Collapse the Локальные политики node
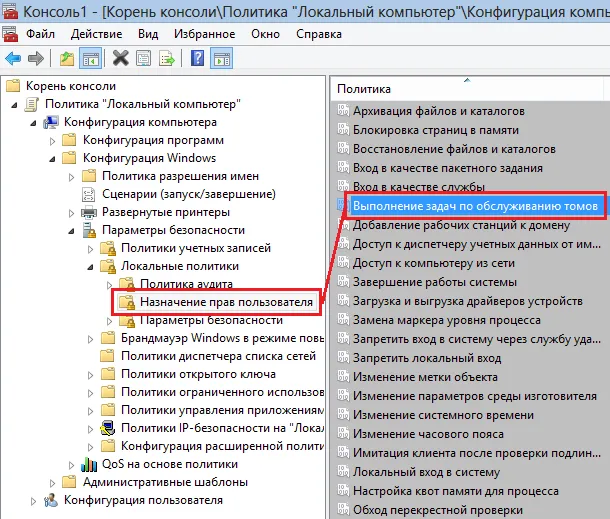610x519 pixels. [91, 267]
